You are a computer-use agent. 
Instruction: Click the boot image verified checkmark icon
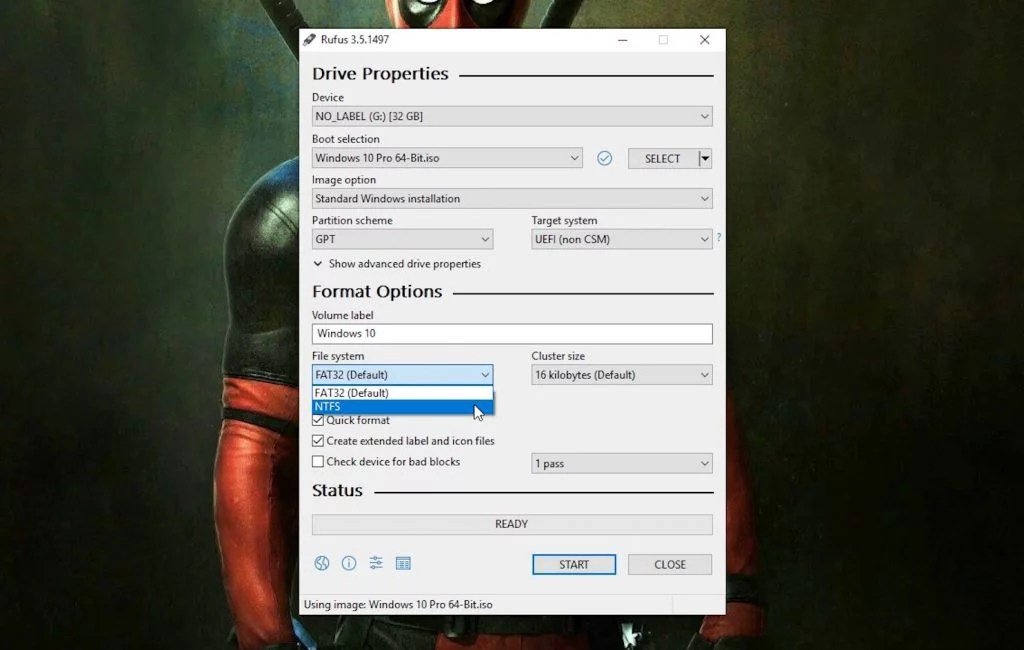coord(604,158)
